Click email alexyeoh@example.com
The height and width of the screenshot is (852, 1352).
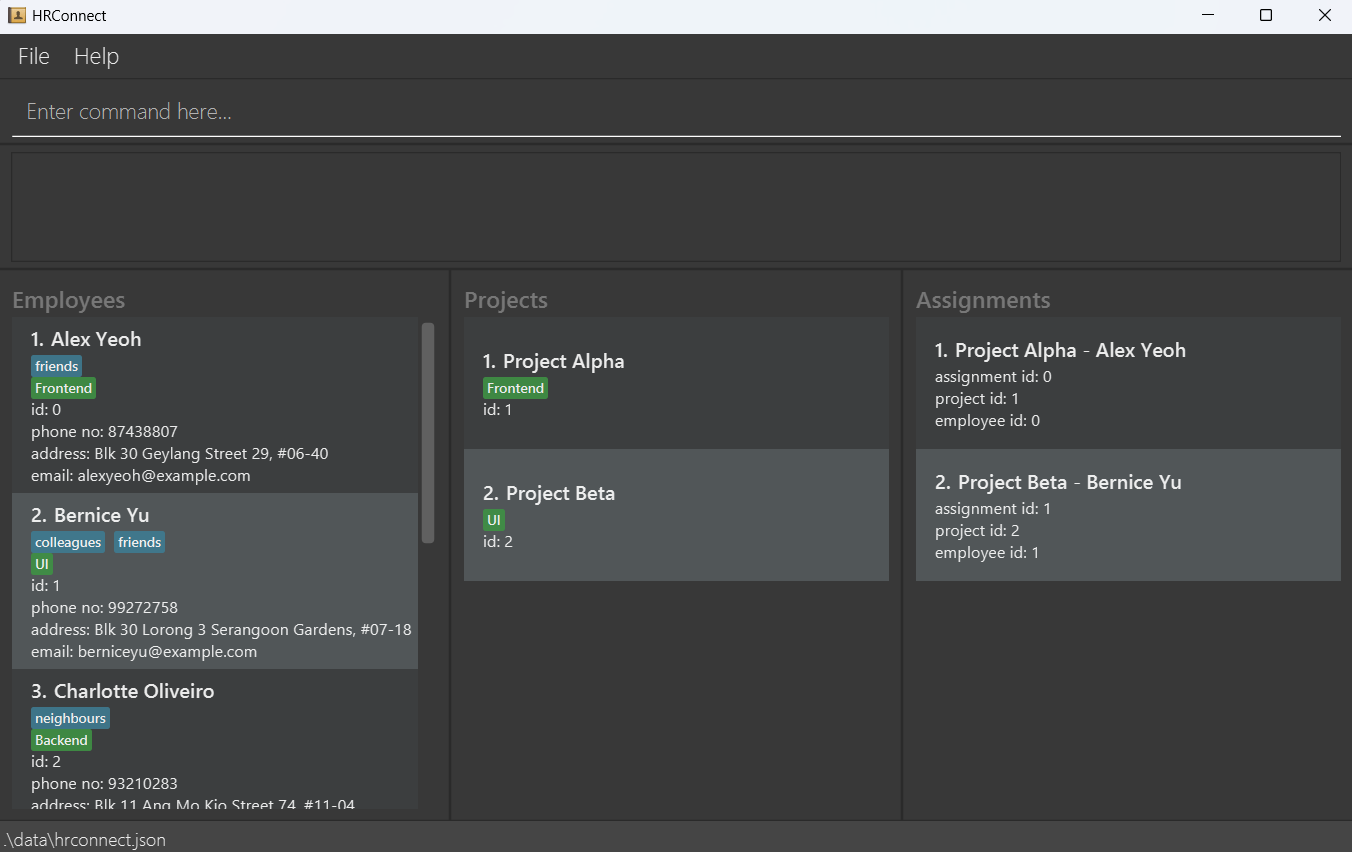pos(140,476)
